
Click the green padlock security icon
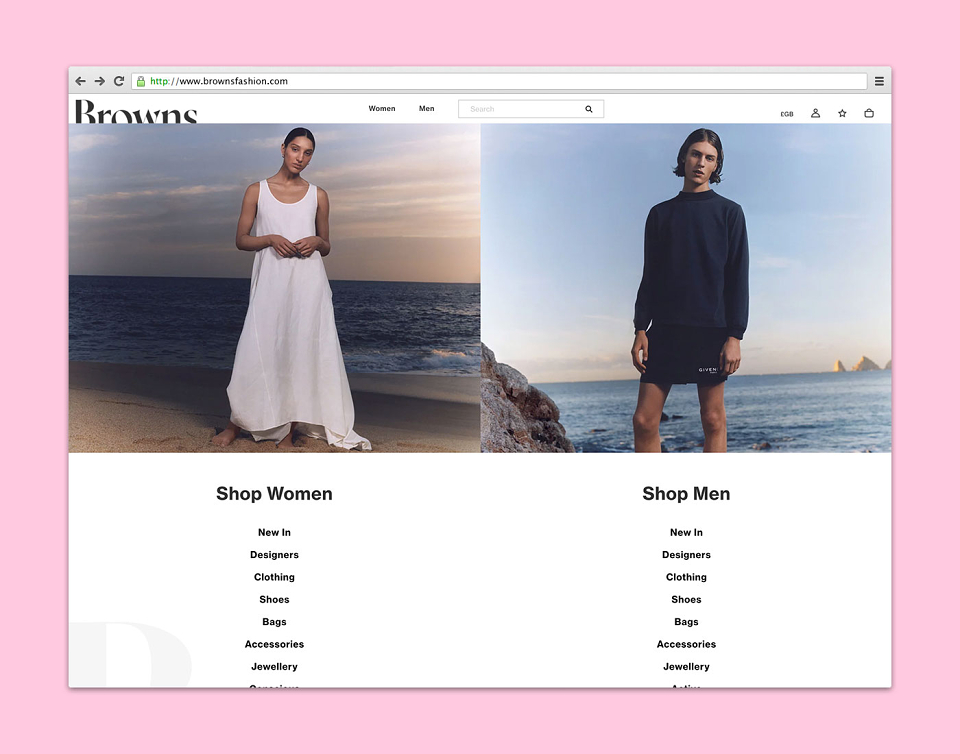pyautogui.click(x=141, y=81)
